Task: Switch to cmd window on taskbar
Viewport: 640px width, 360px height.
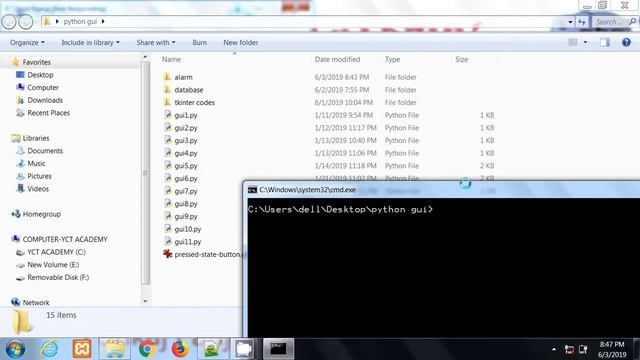Action: (x=278, y=349)
